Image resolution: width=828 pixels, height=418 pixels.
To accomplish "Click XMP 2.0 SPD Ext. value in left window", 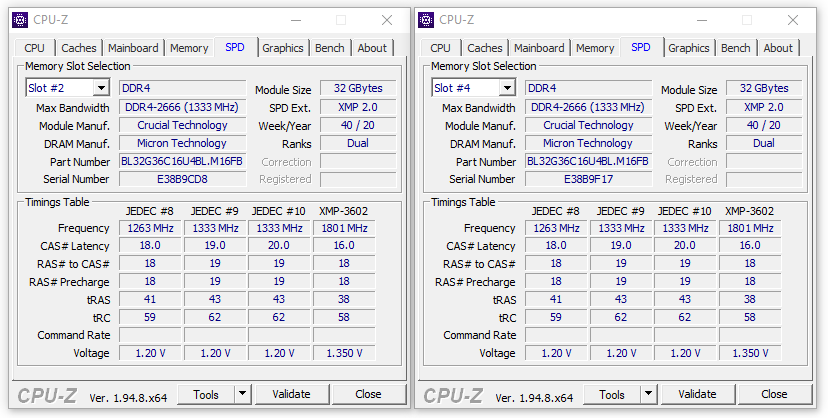I will 358,107.
